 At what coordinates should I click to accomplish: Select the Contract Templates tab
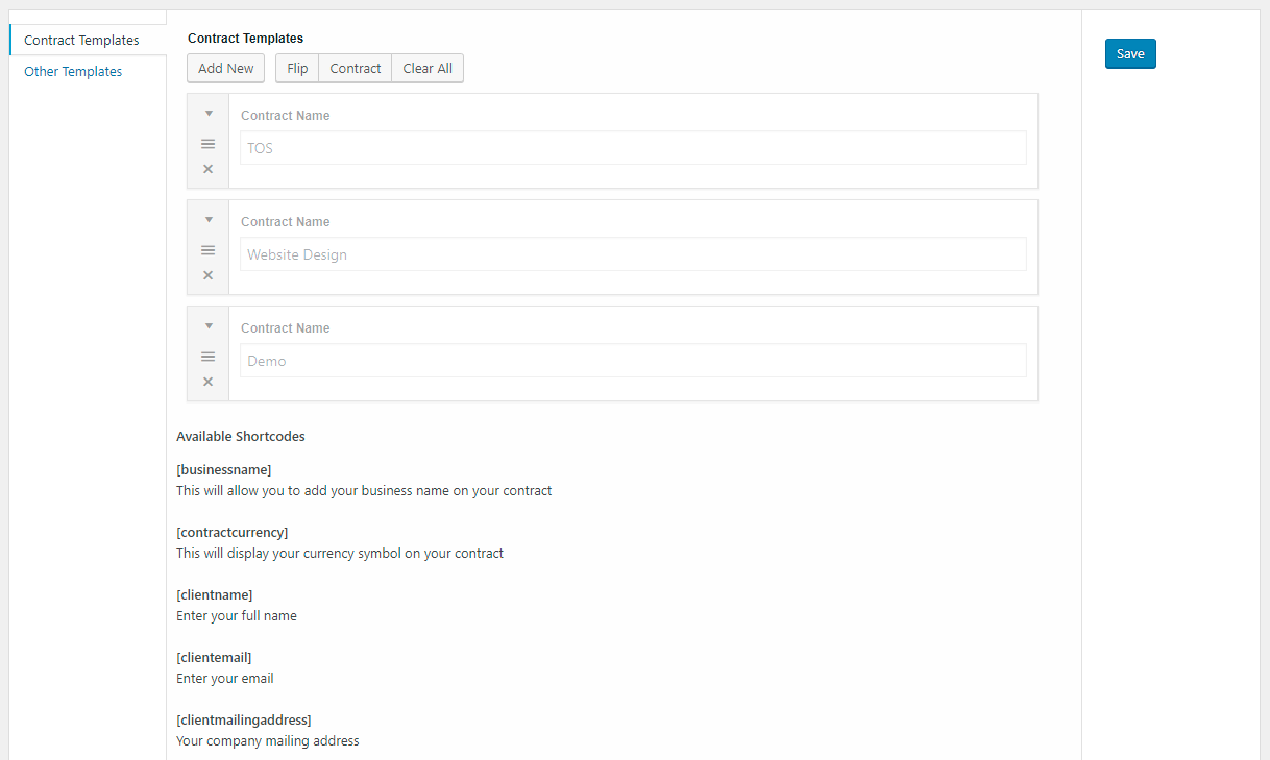coord(83,40)
